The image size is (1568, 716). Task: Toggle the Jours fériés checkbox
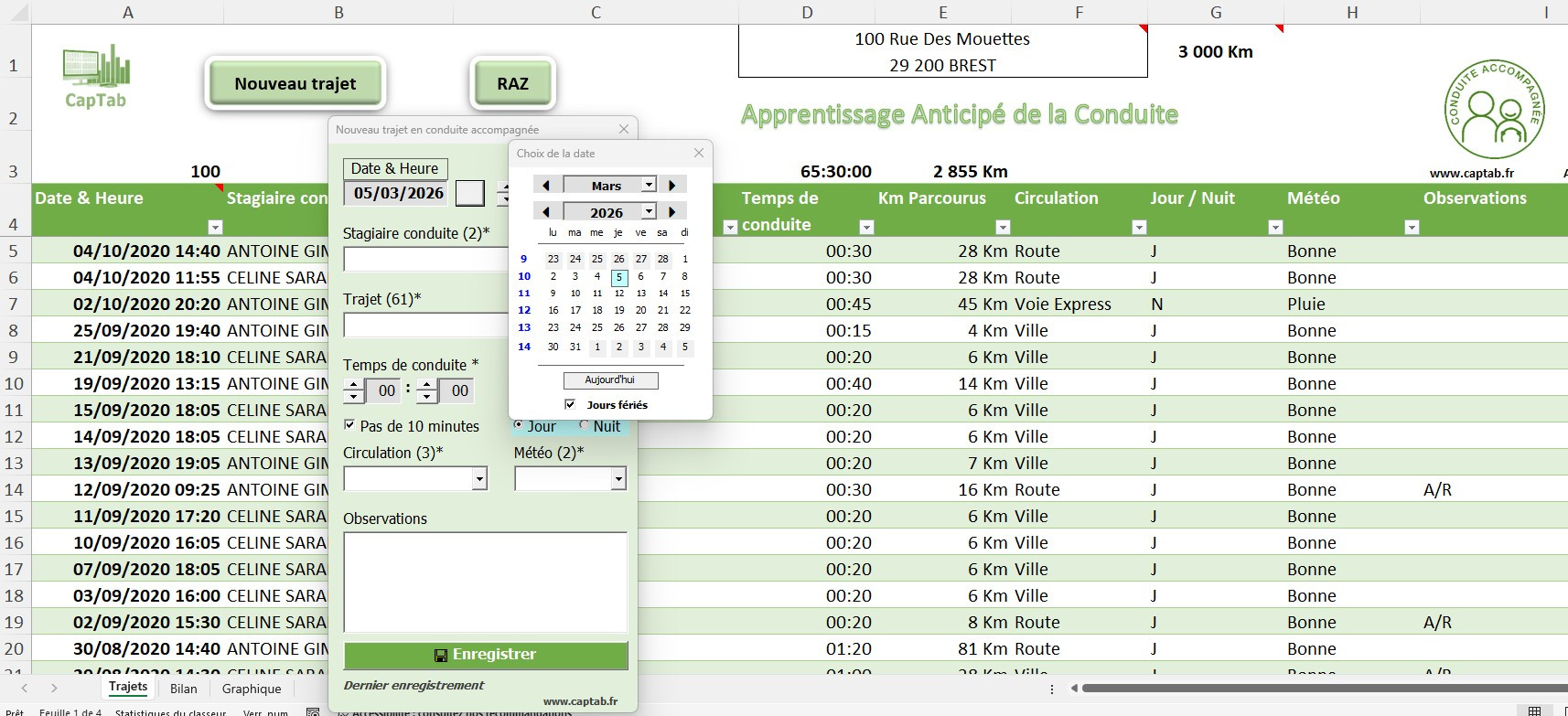570,404
